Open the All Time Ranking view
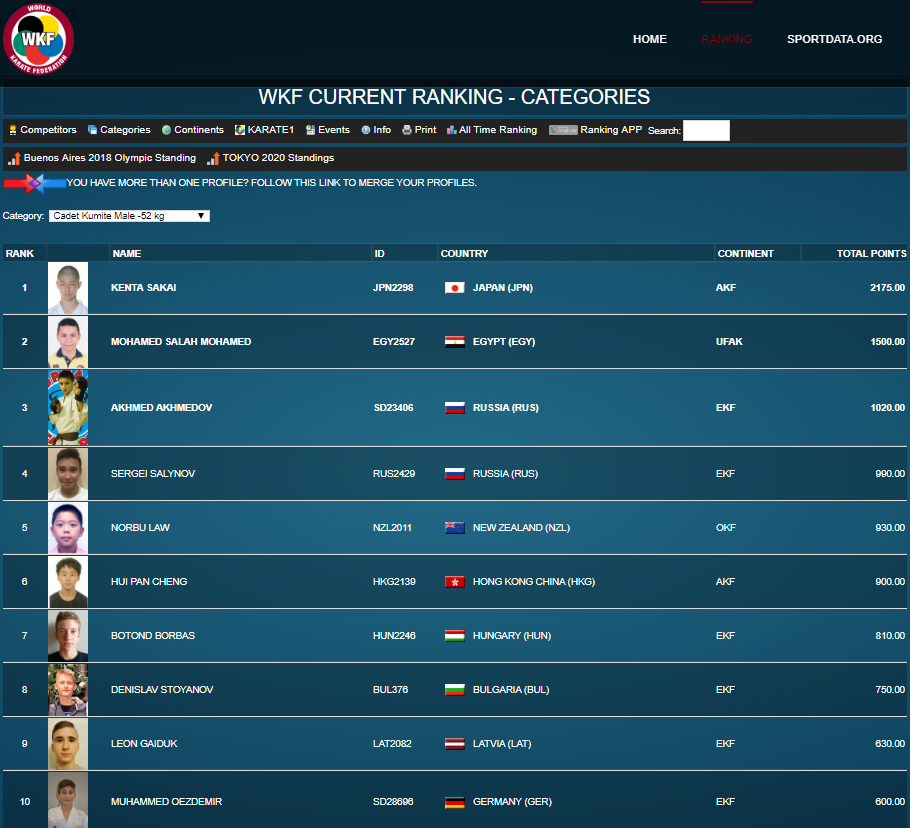Screen dimensions: 910x828 pyautogui.click(x=491, y=129)
